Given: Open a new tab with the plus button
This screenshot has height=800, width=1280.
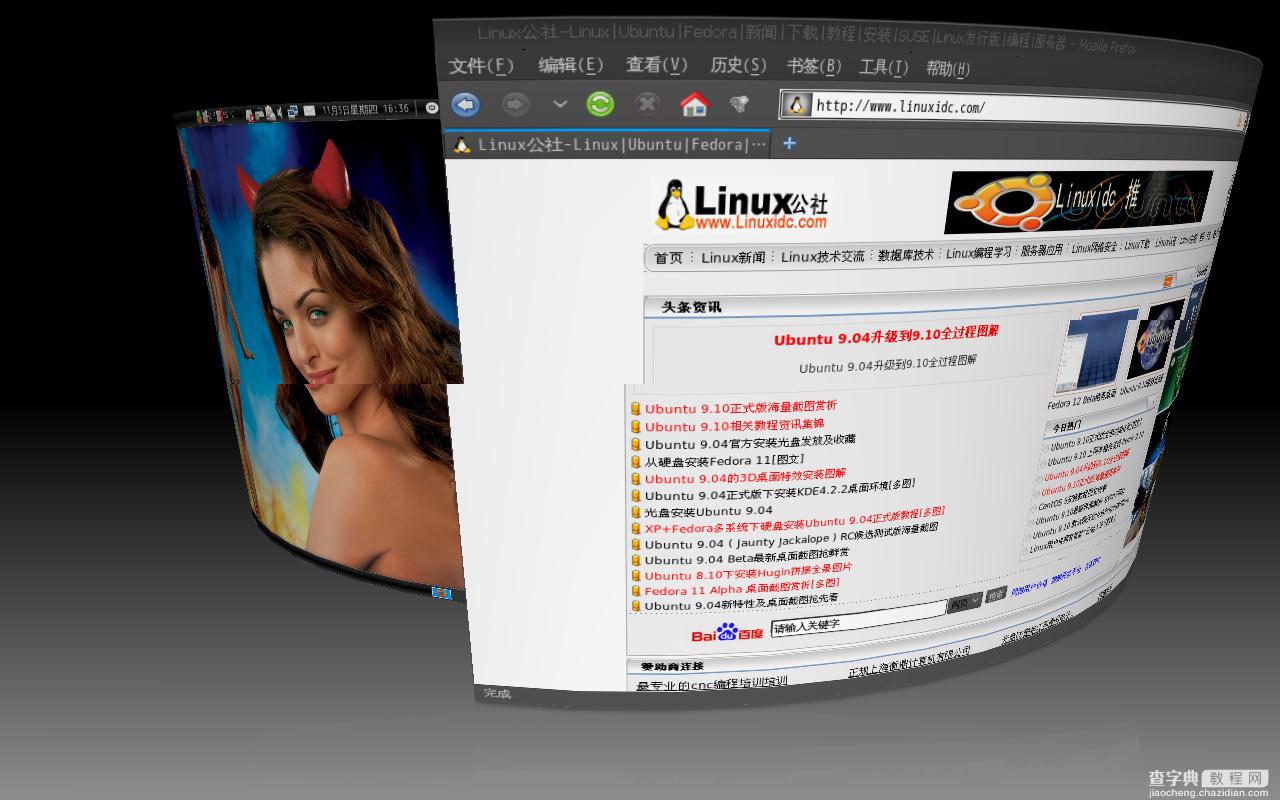Looking at the screenshot, I should click(x=789, y=143).
